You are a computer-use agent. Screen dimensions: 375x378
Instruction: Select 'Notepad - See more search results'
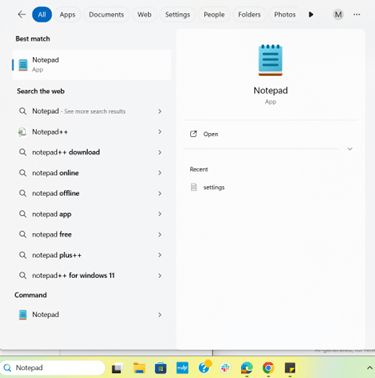[79, 111]
